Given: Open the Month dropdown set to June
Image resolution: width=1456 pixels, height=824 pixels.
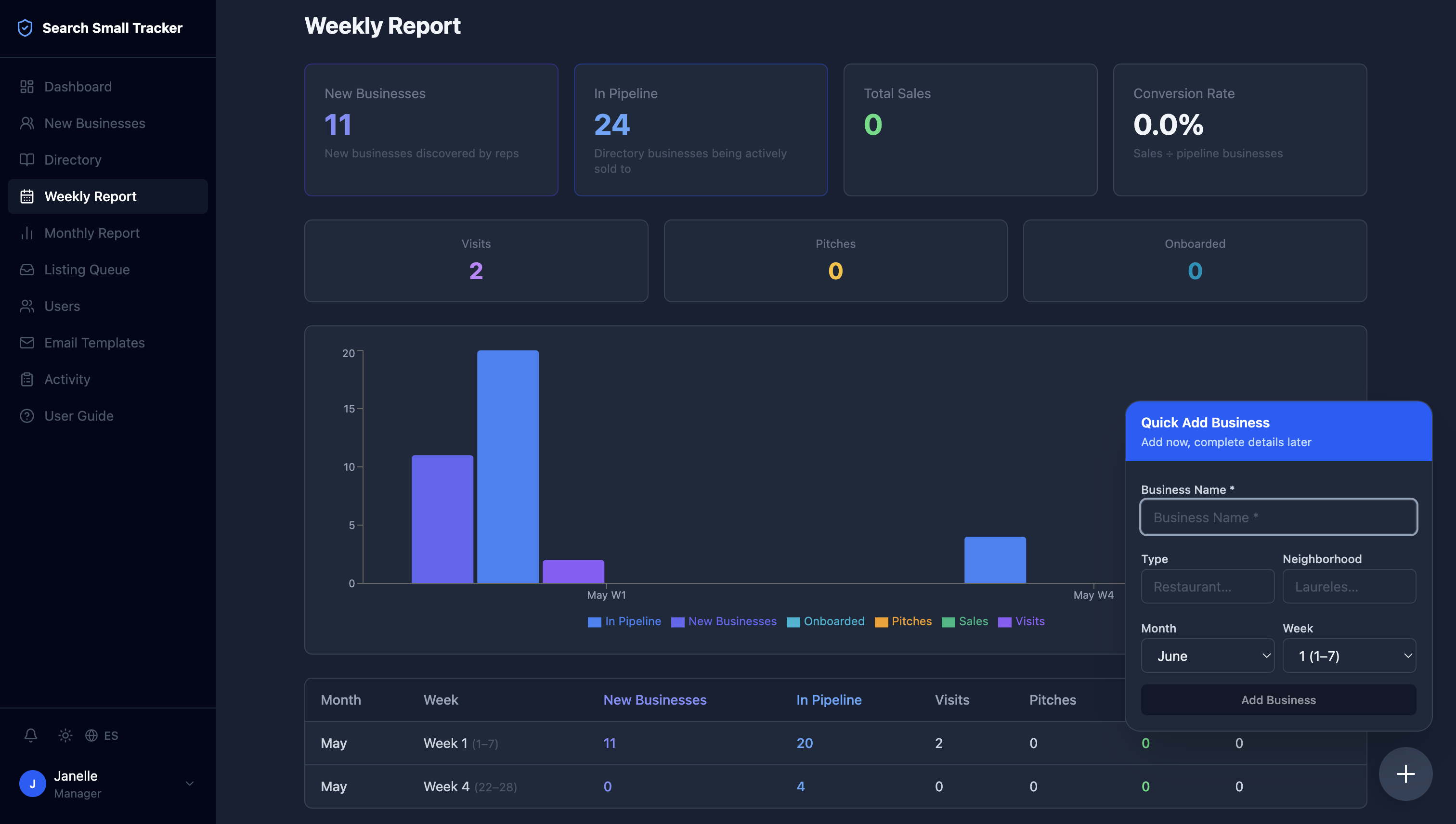Looking at the screenshot, I should (1208, 656).
